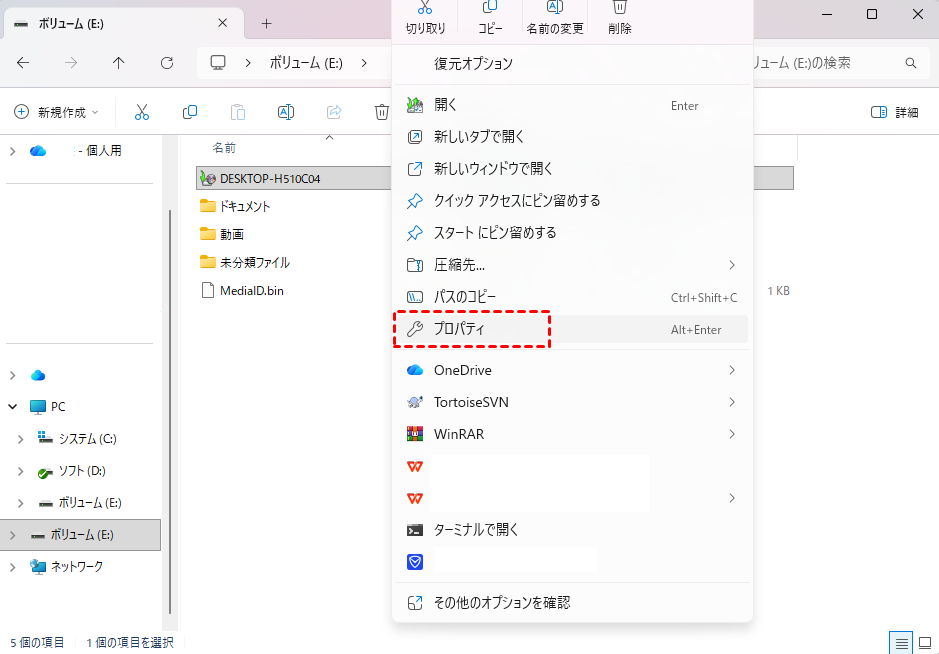Click the copy icon in context menu
This screenshot has height=654, width=939.
pos(490,8)
